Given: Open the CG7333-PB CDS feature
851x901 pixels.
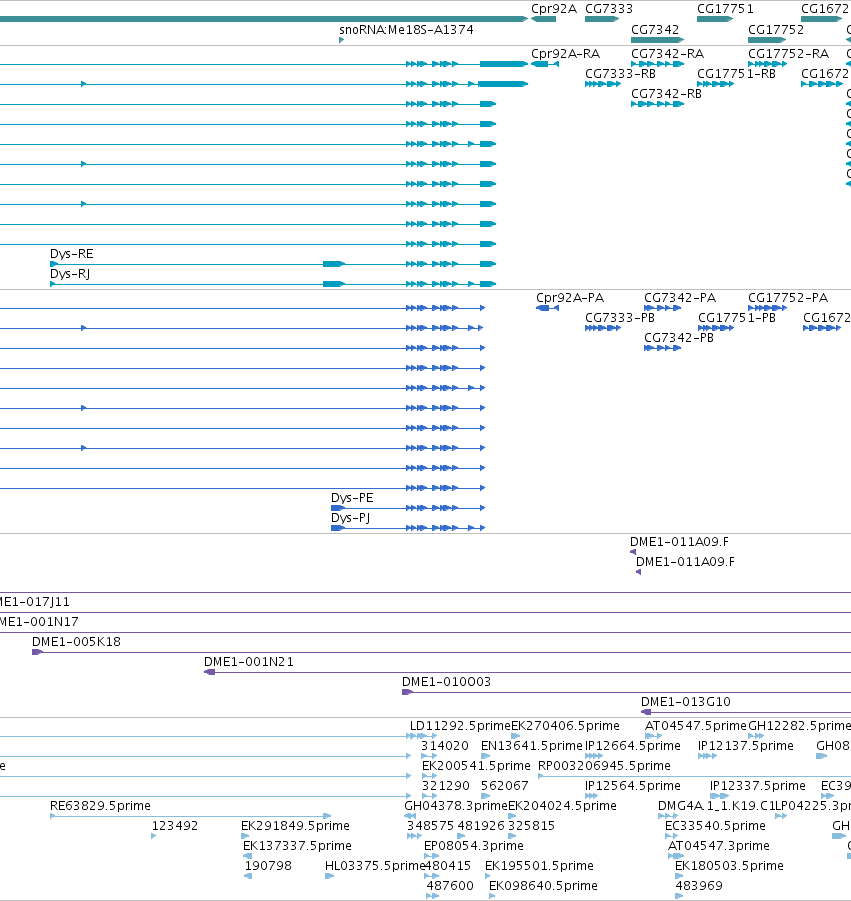Looking at the screenshot, I should coord(603,328).
